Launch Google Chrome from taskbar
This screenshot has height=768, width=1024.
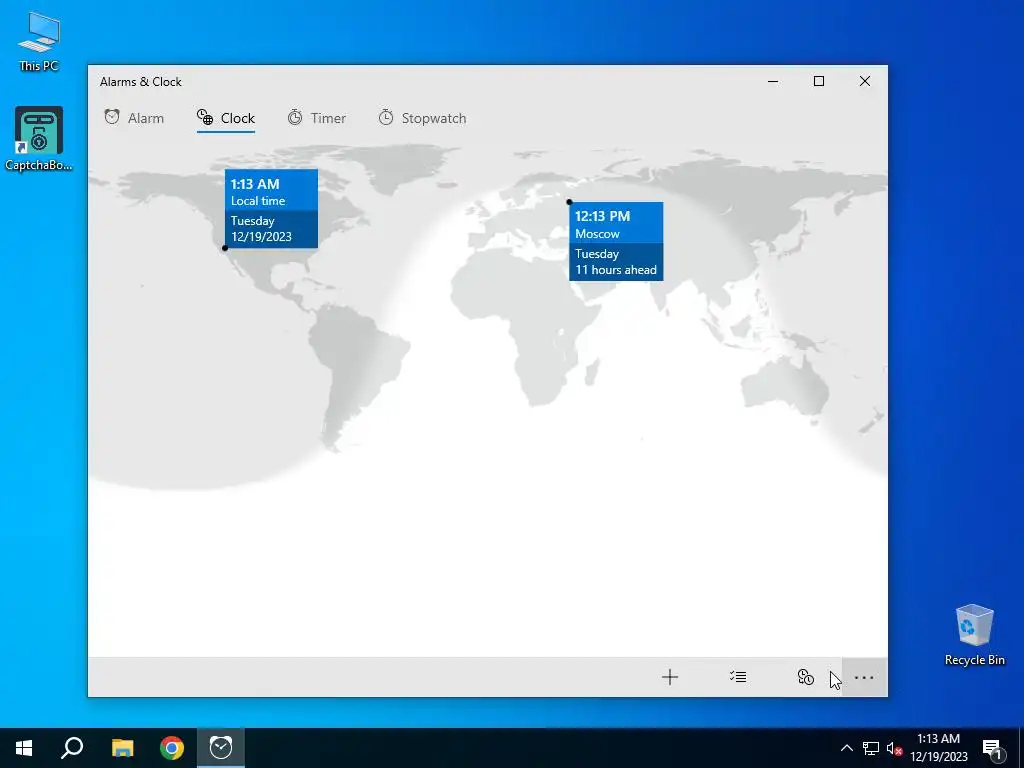(x=172, y=748)
